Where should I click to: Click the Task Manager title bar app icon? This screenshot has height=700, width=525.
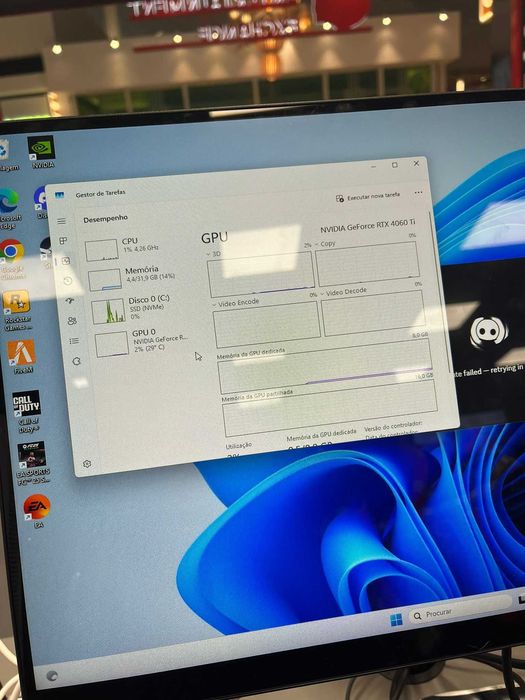59,195
